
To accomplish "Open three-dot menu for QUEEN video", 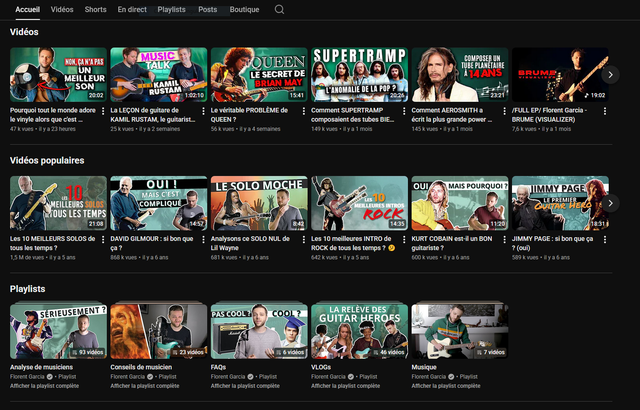I will pos(304,111).
